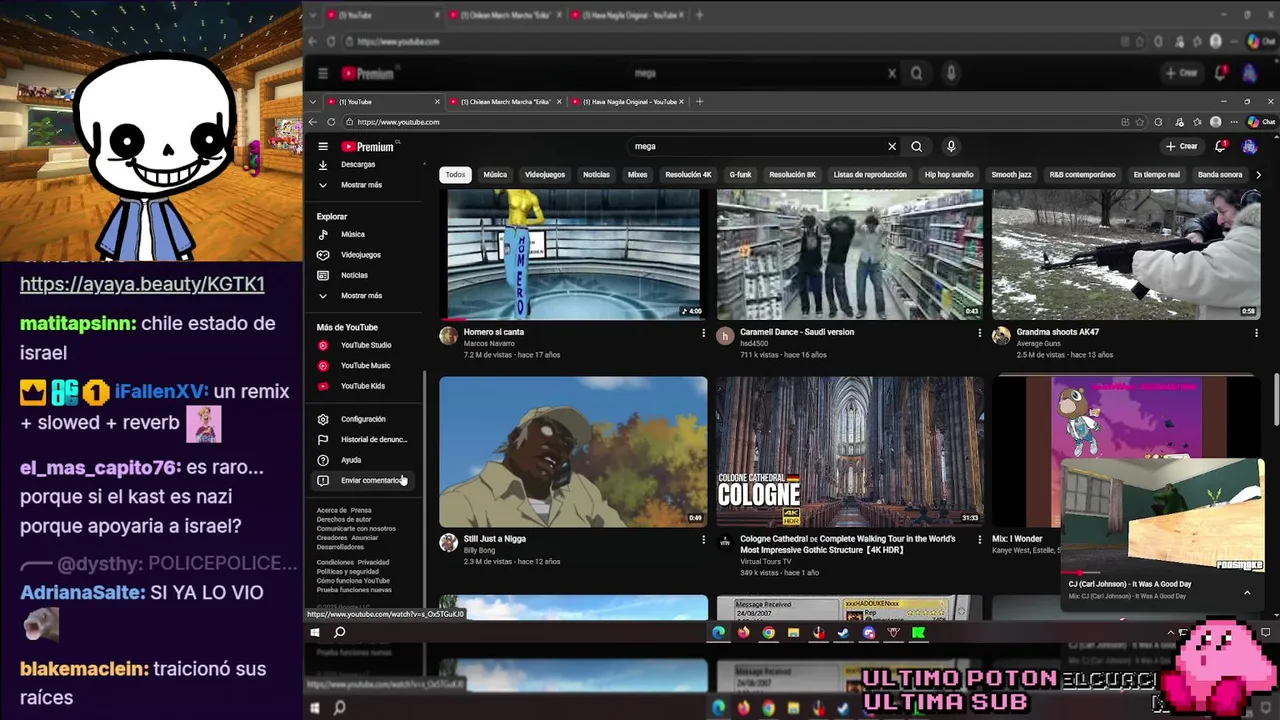Open Firefox in the upper inner taskbar
The height and width of the screenshot is (720, 1280).
point(743,632)
